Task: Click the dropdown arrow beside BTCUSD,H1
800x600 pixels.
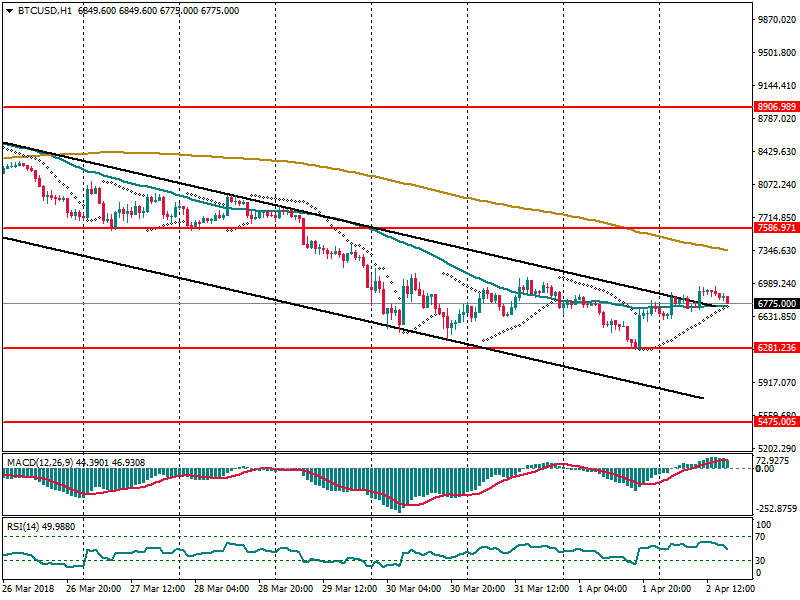Action: click(x=8, y=10)
